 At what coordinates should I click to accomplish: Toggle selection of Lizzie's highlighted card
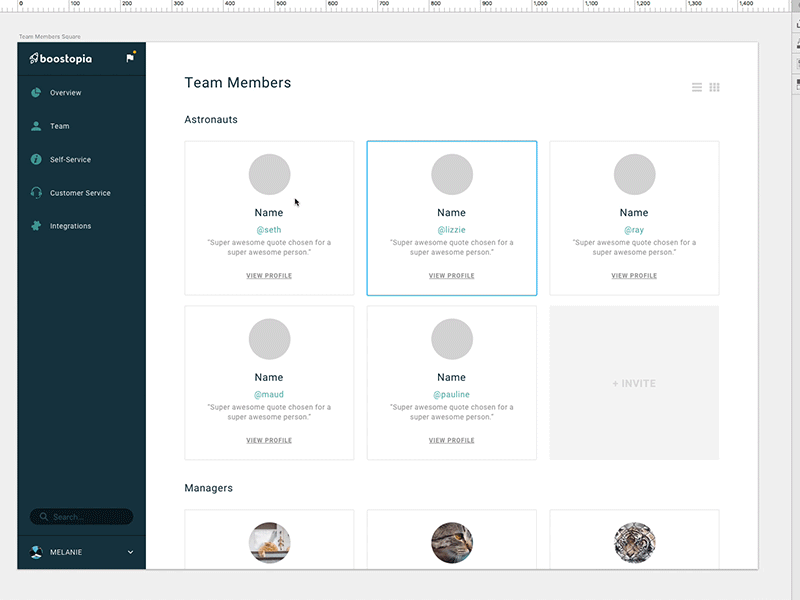point(451,218)
